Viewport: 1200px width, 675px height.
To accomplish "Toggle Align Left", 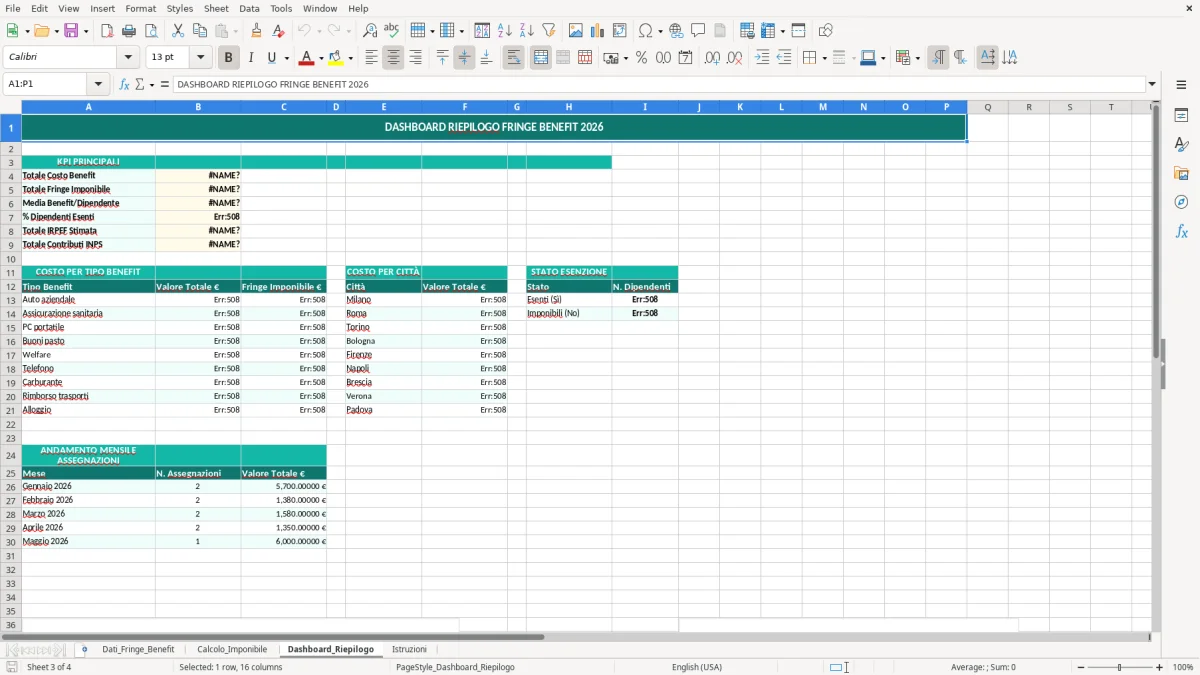I will coord(371,58).
